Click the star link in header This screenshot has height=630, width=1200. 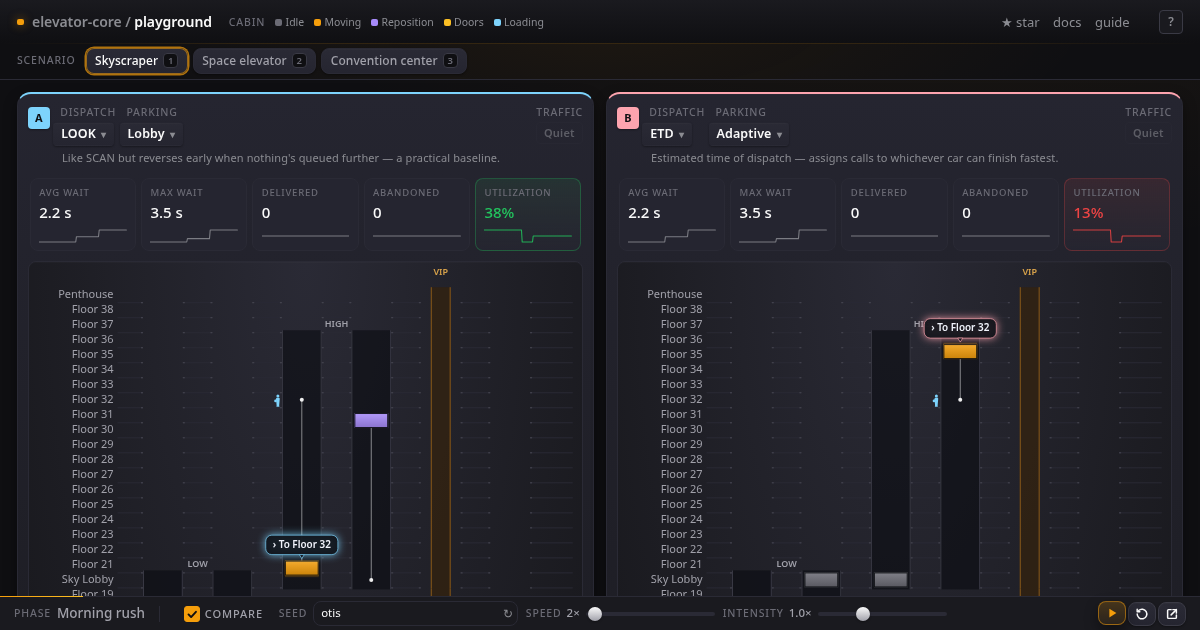[x=1020, y=22]
